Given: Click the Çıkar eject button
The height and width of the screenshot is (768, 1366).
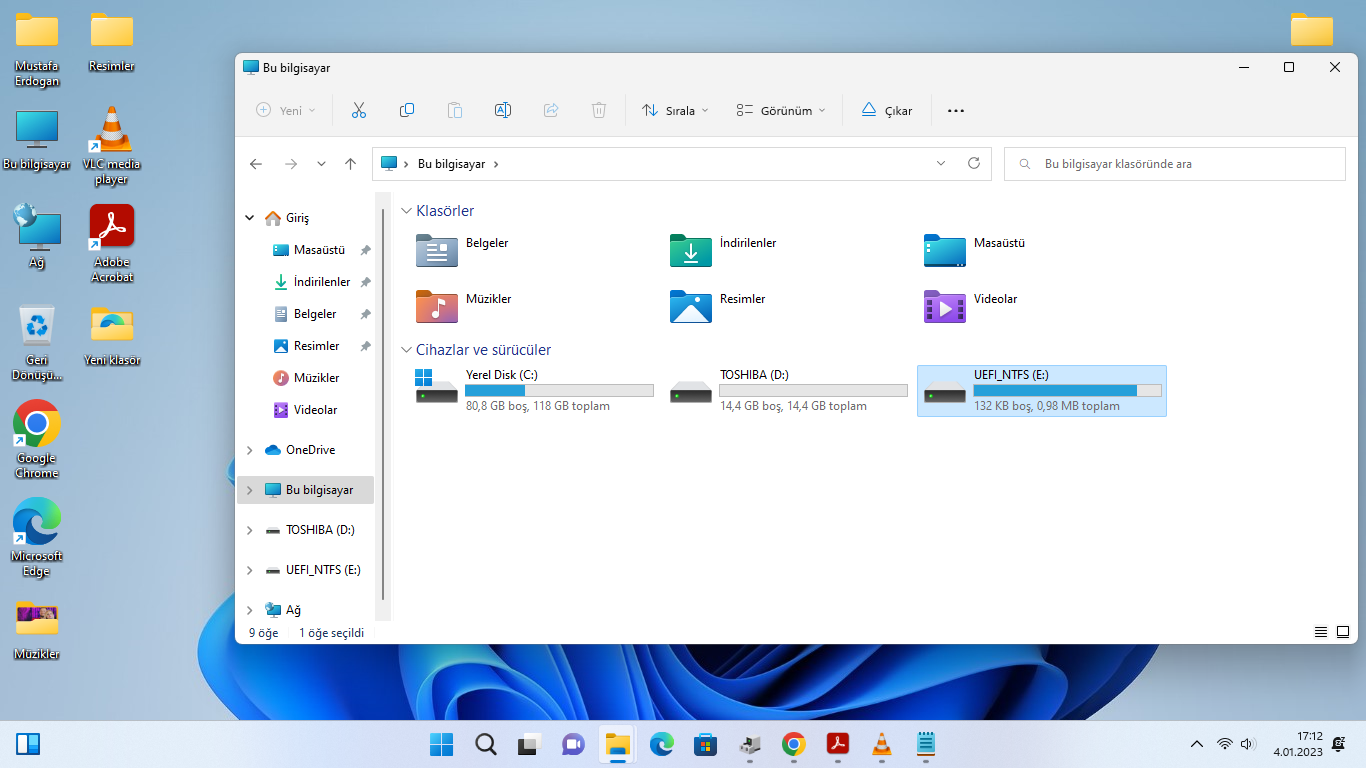Looking at the screenshot, I should (x=887, y=110).
